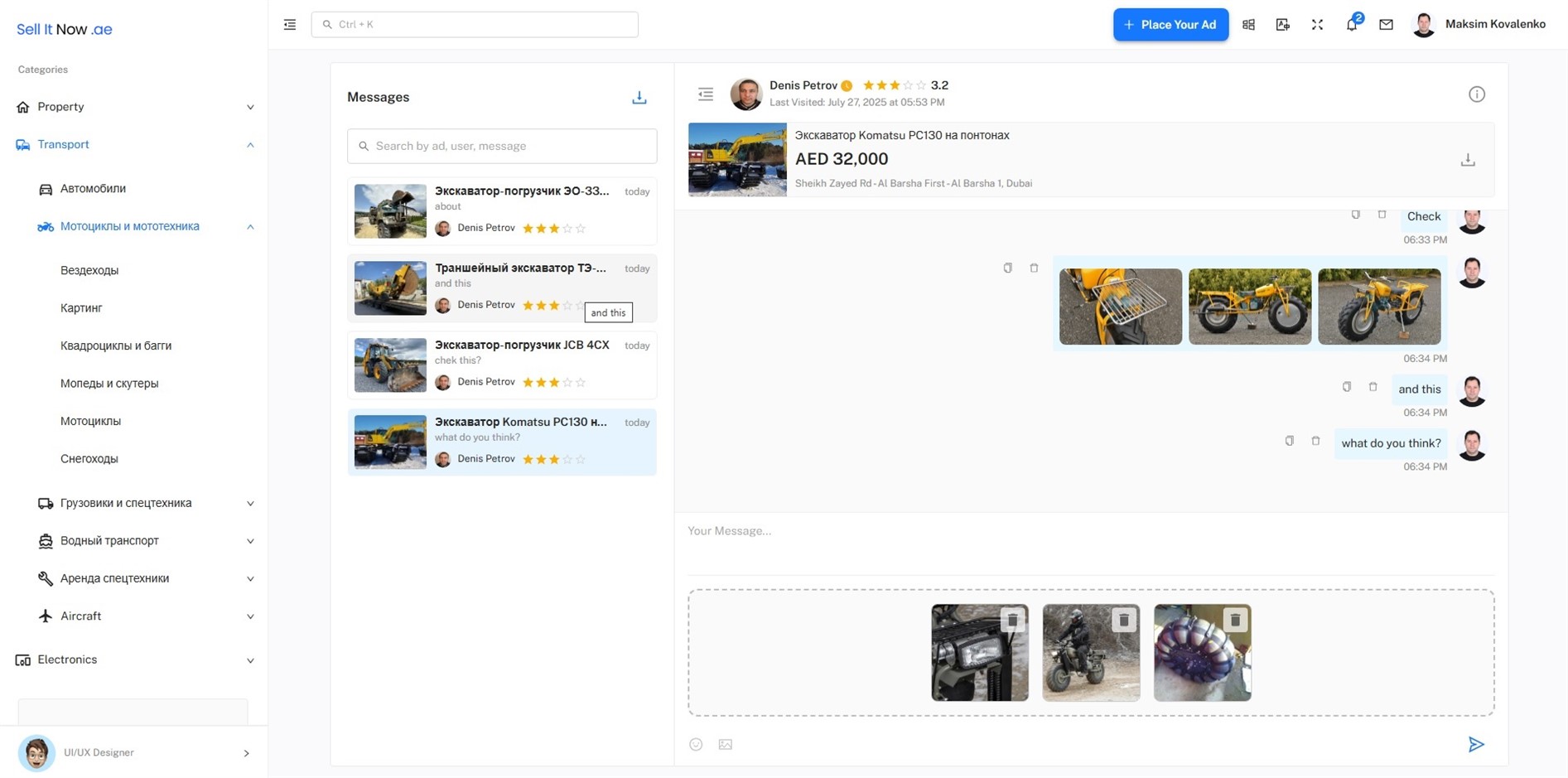Viewport: 1568px width, 778px height.
Task: Select Квадроциклы и багги in sidebar
Action: 116,346
